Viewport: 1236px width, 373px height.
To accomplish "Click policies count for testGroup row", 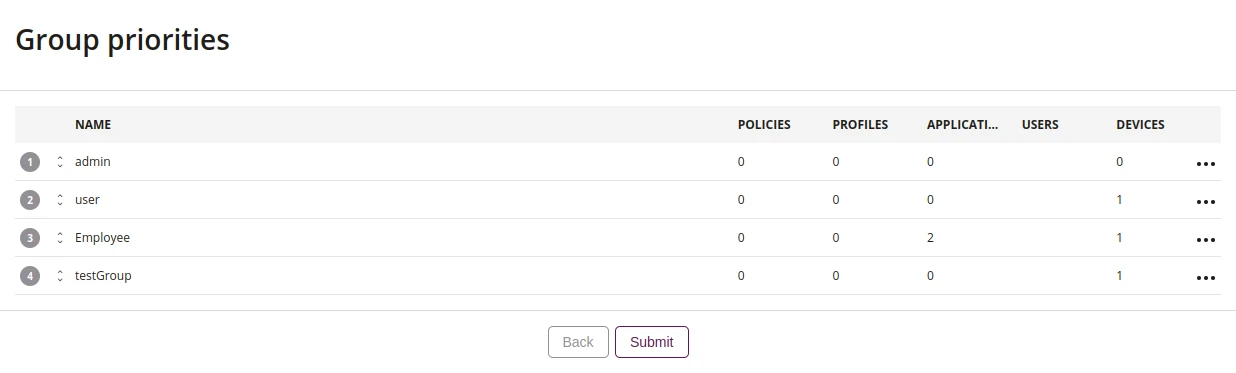I will point(741,275).
